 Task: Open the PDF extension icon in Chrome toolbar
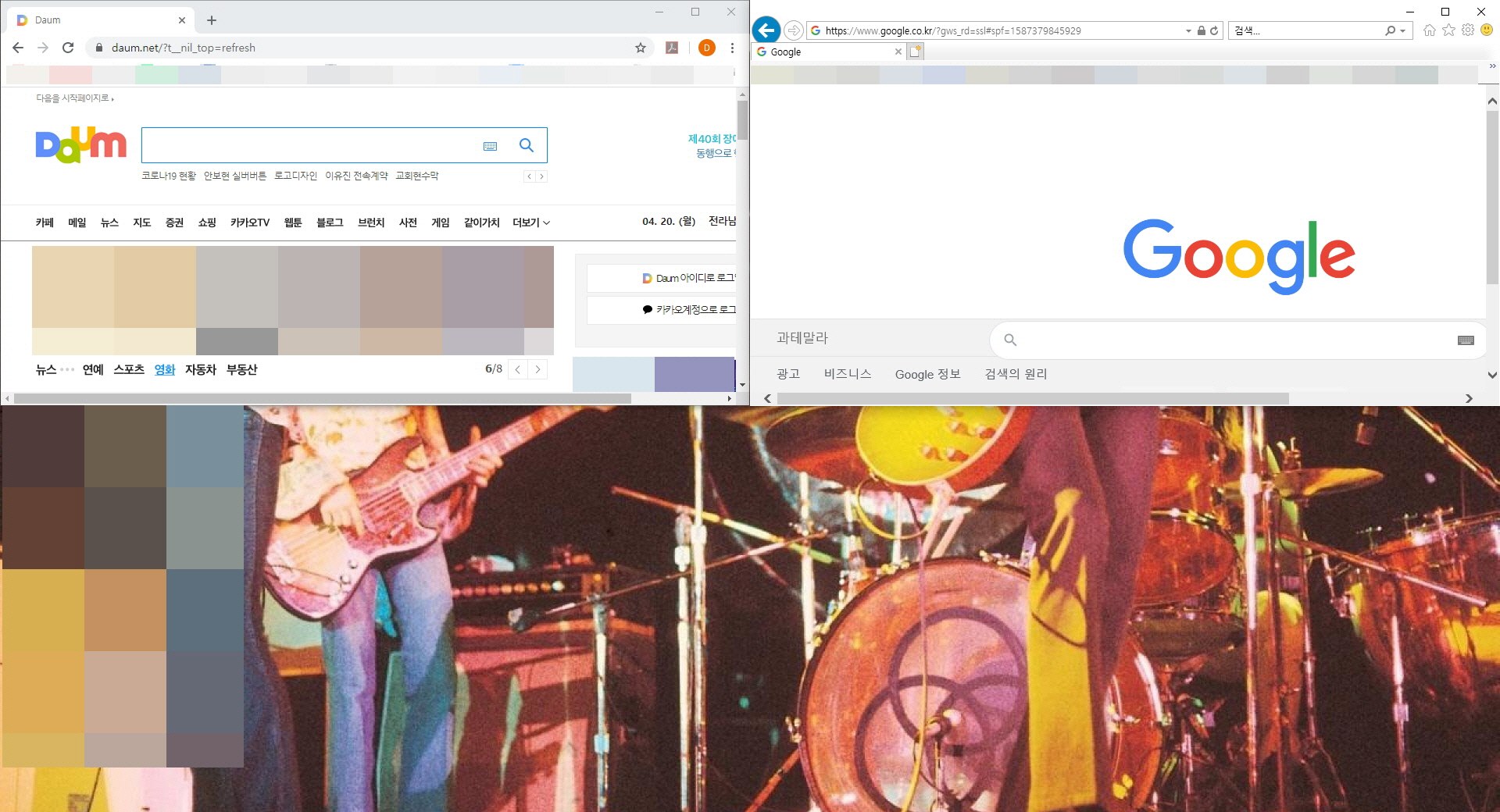pos(672,48)
